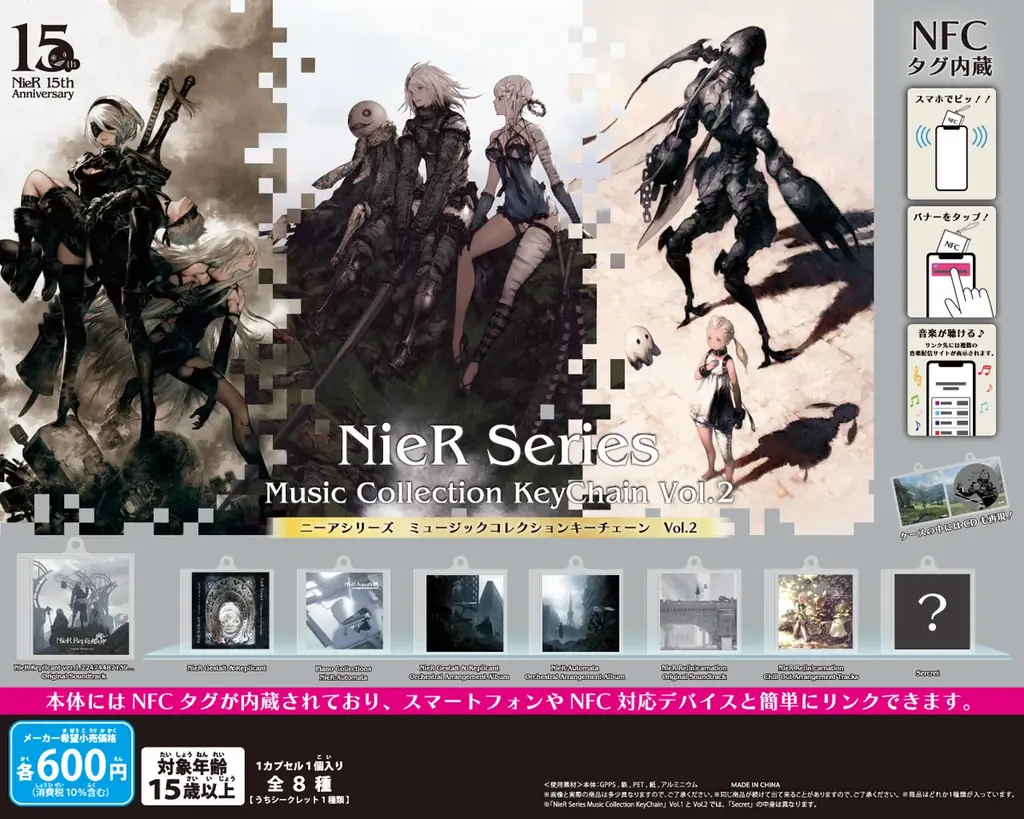Screen dimensions: 1024x819
Task: Tap the banner-tap finger illustration
Action: click(x=951, y=262)
